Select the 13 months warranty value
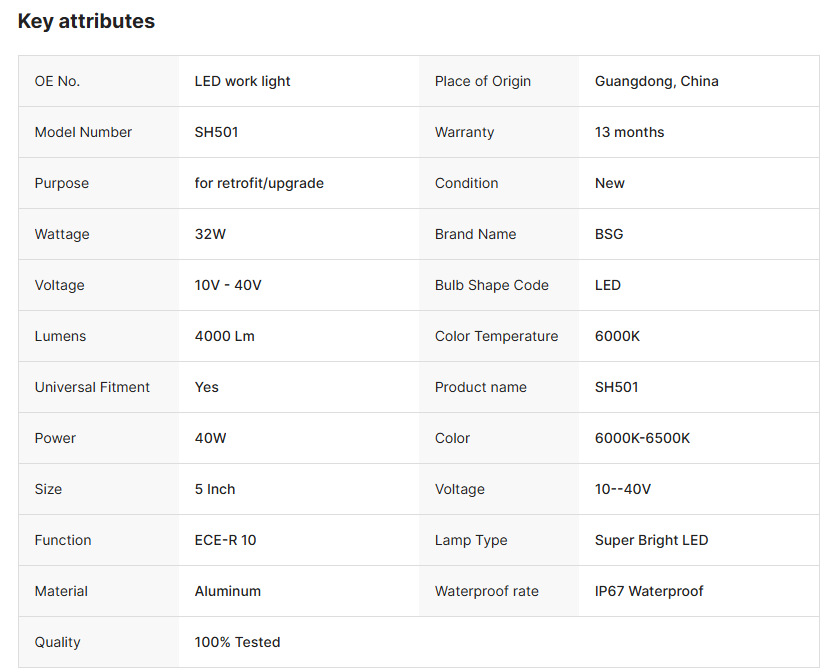832x672 pixels. click(629, 132)
